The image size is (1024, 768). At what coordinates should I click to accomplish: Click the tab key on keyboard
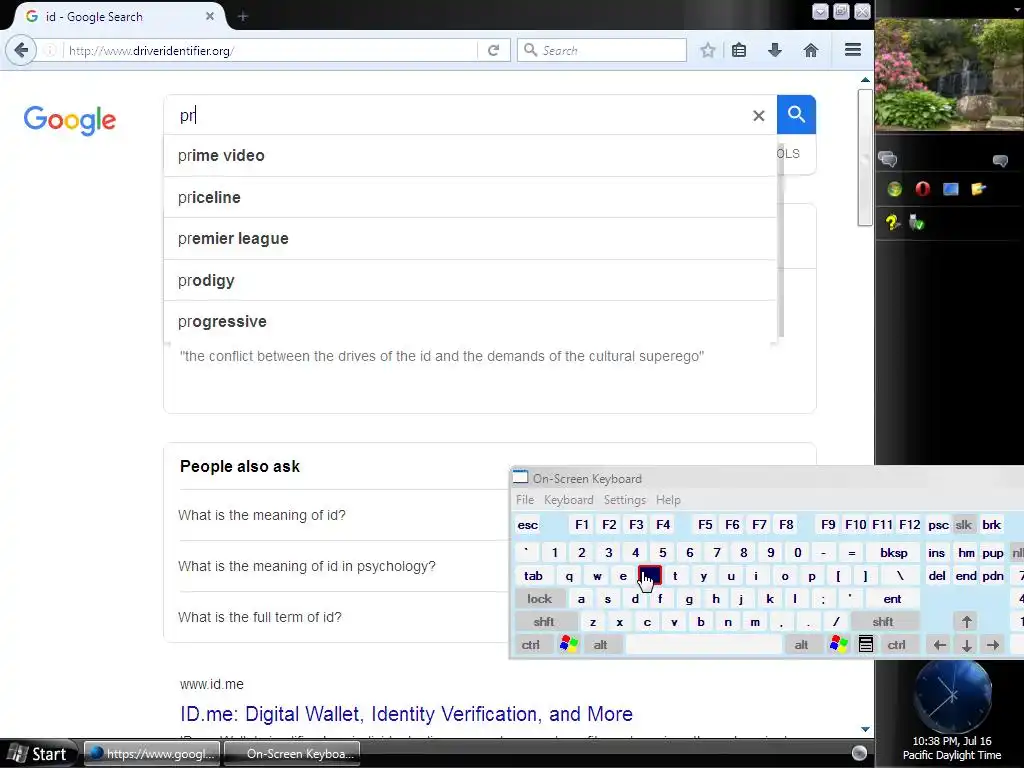(533, 576)
